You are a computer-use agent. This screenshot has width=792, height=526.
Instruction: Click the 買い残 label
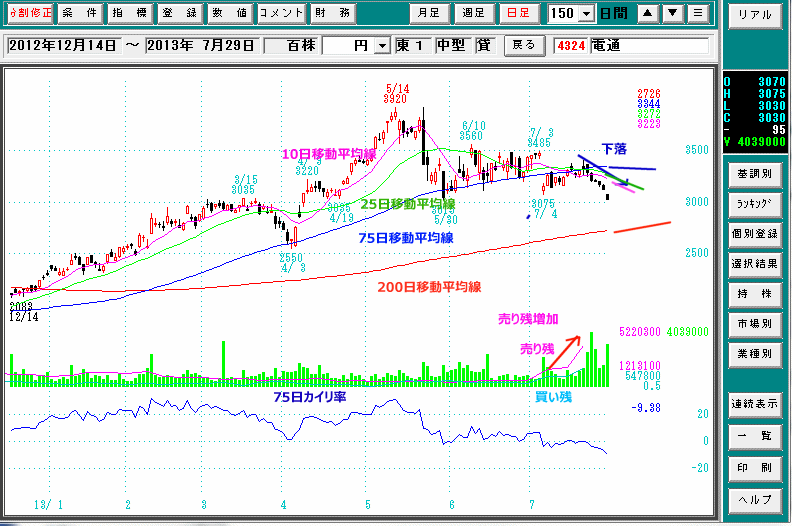(x=553, y=397)
